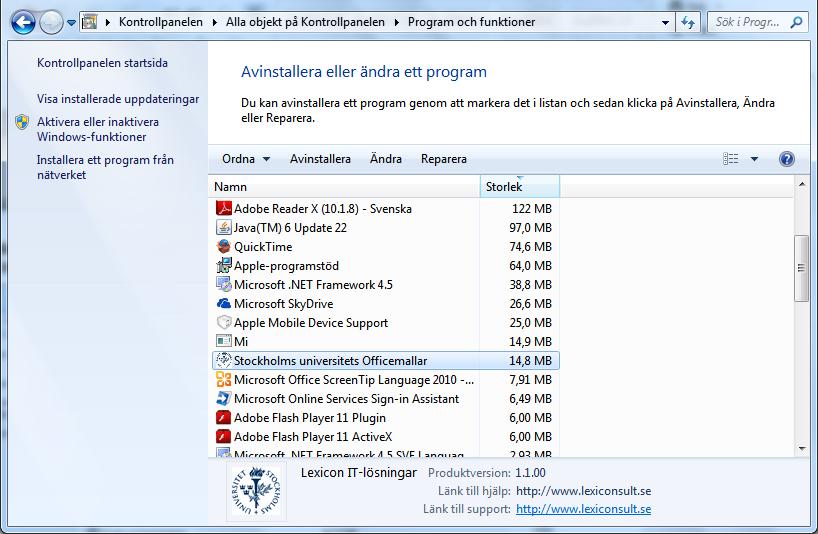Open Kontrollpanelen breadcrumb
The image size is (818, 534).
tap(161, 22)
